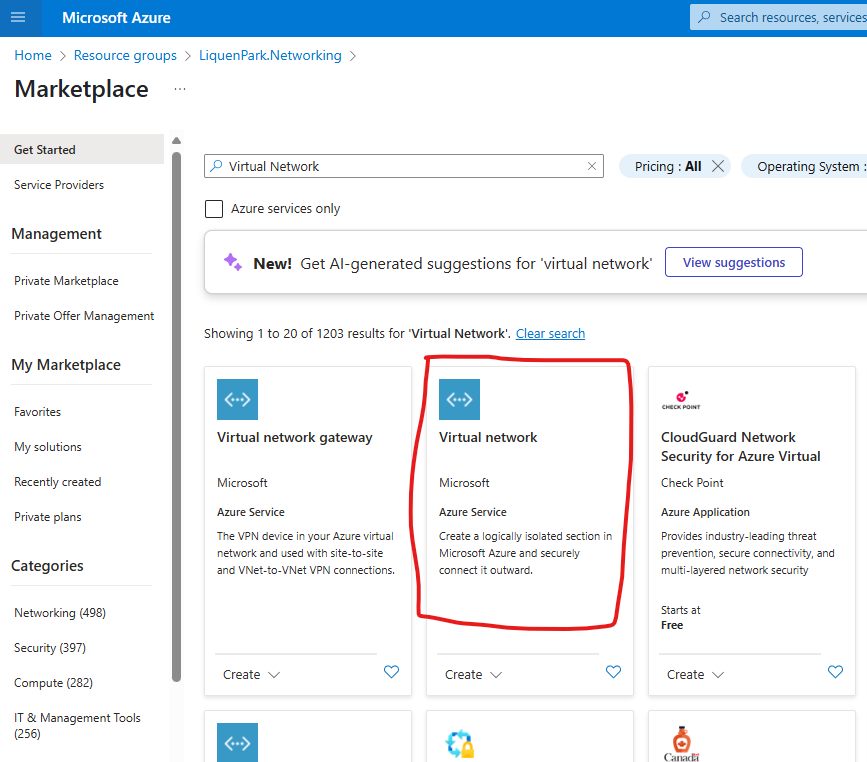Image resolution: width=867 pixels, height=762 pixels.
Task: Click the sidebar vertical scrollbar
Action: coord(176,400)
